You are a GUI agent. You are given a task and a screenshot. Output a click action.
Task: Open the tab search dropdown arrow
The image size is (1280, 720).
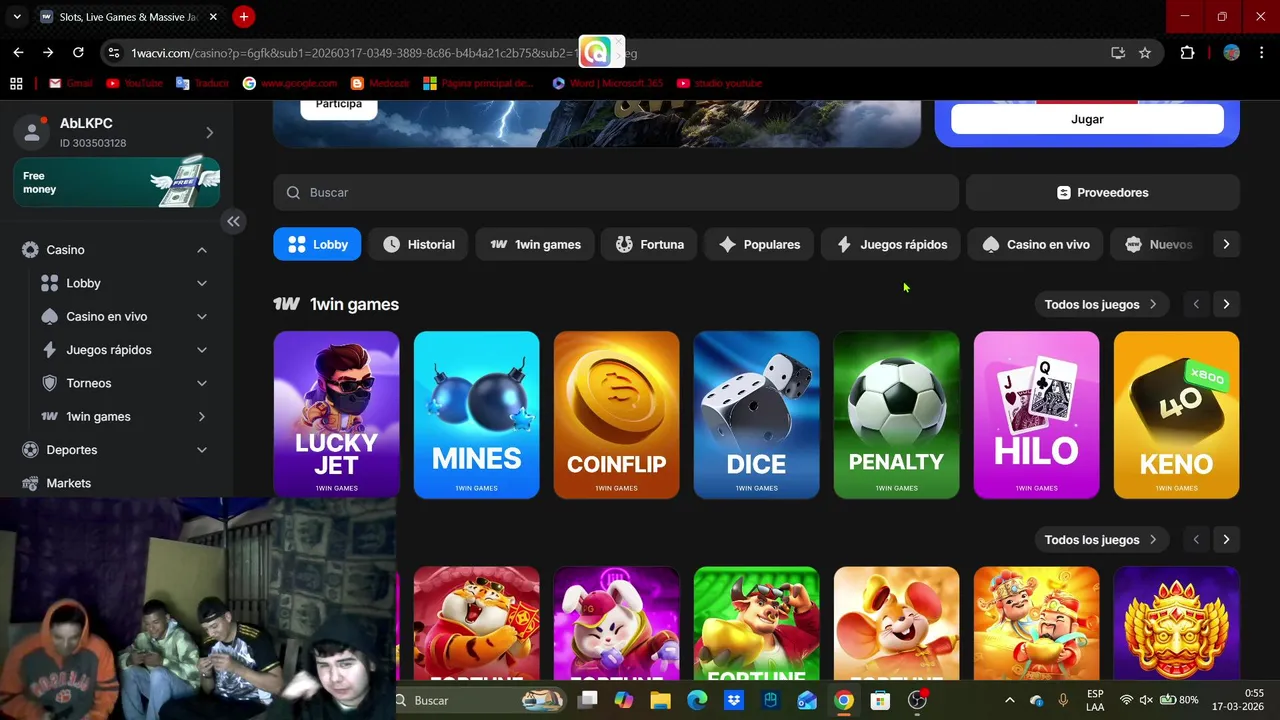[x=17, y=17]
